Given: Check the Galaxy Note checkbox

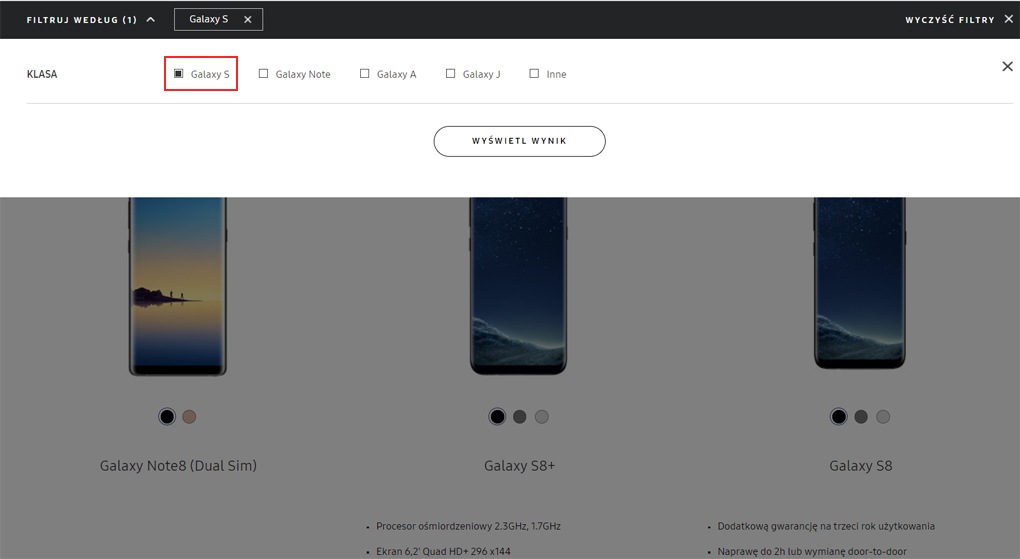Looking at the screenshot, I should (x=263, y=74).
